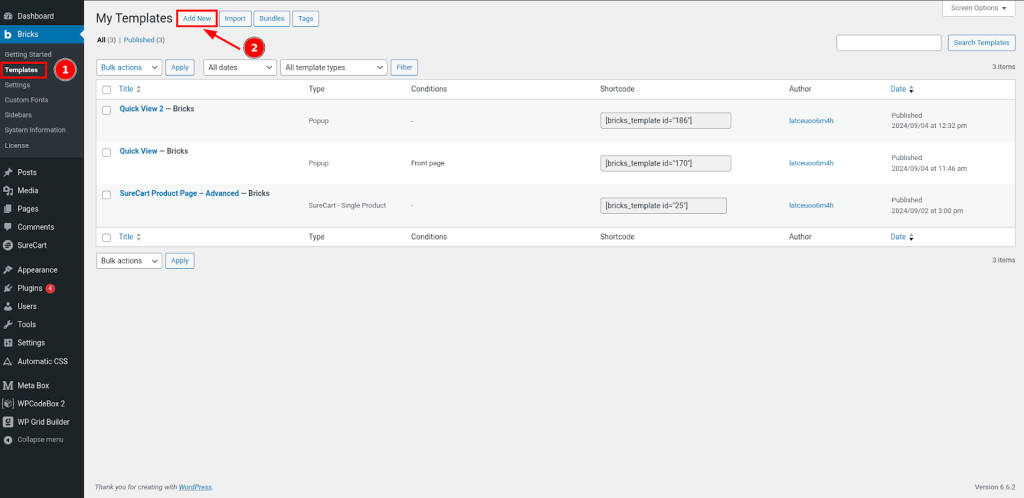
Task: Open Posts via its pin icon
Action: click(x=8, y=172)
